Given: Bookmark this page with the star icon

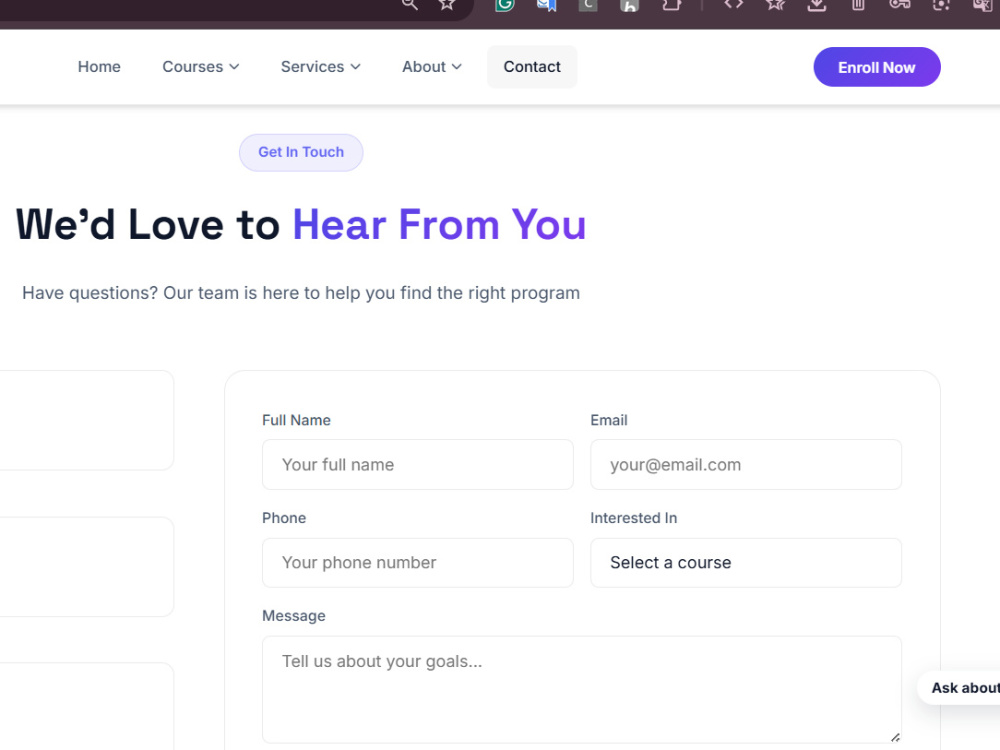Looking at the screenshot, I should tap(447, 4).
